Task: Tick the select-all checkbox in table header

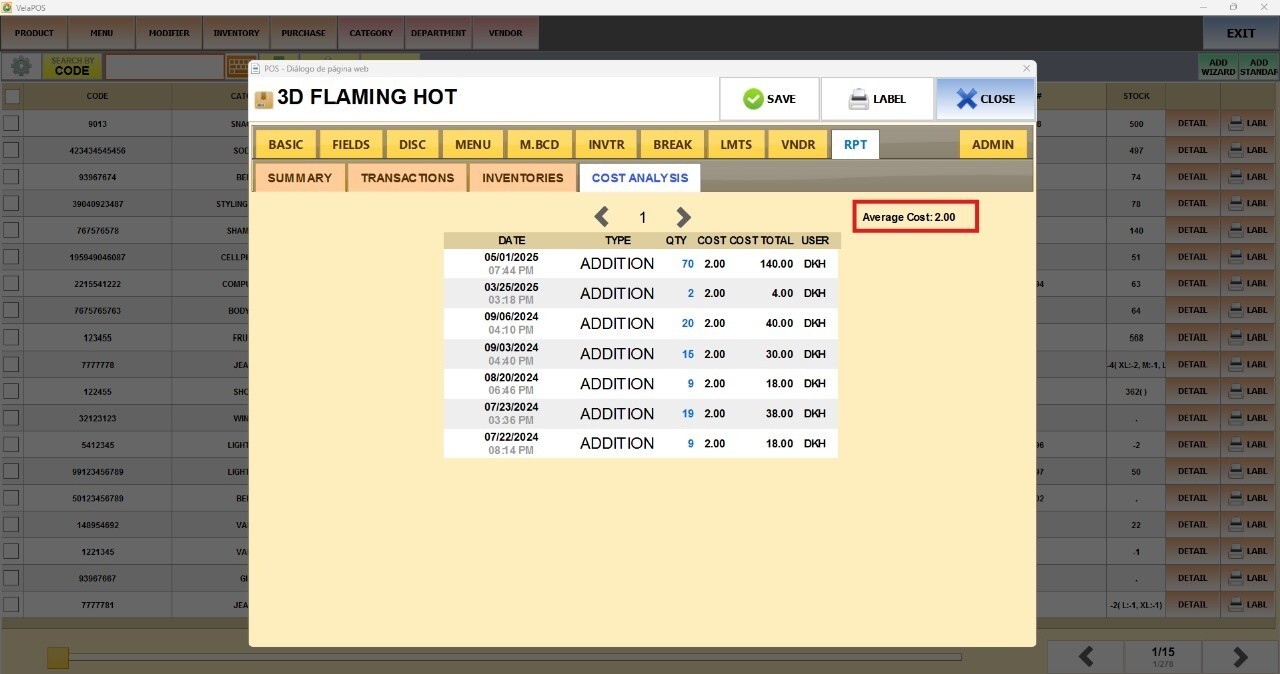Action: pyautogui.click(x=12, y=97)
